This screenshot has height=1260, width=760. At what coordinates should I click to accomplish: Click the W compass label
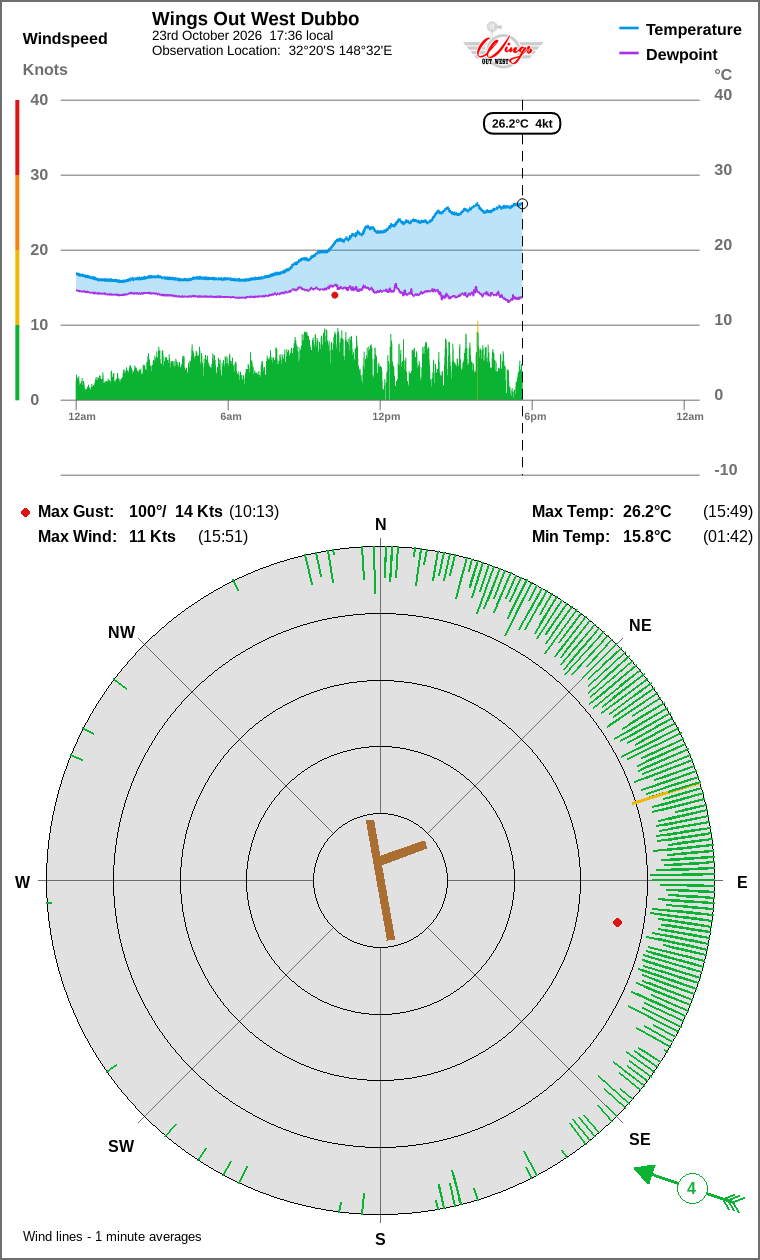22,882
